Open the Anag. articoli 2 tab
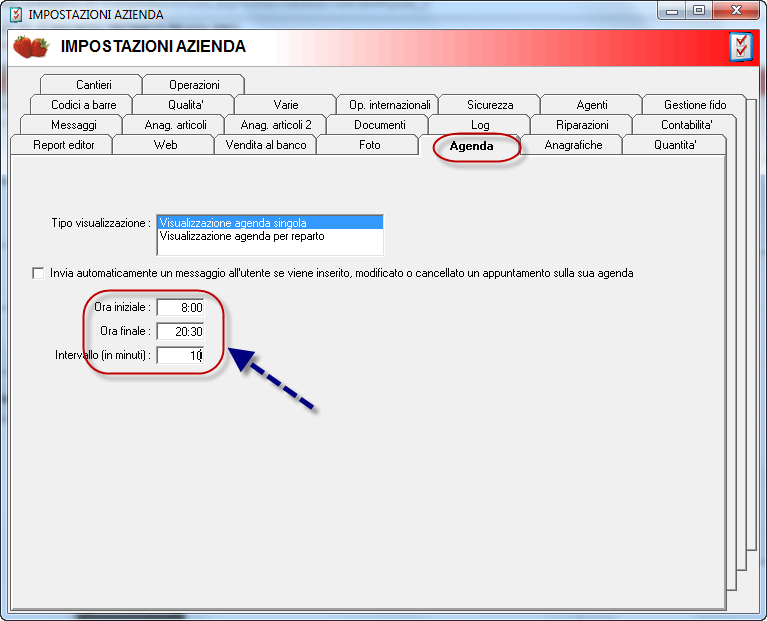This screenshot has height=621, width=767. (275, 125)
